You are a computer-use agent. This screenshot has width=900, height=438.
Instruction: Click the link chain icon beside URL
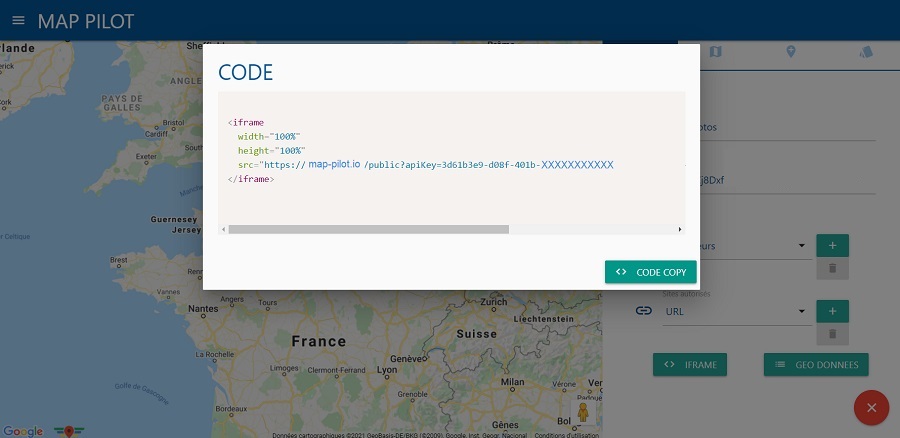click(x=644, y=311)
